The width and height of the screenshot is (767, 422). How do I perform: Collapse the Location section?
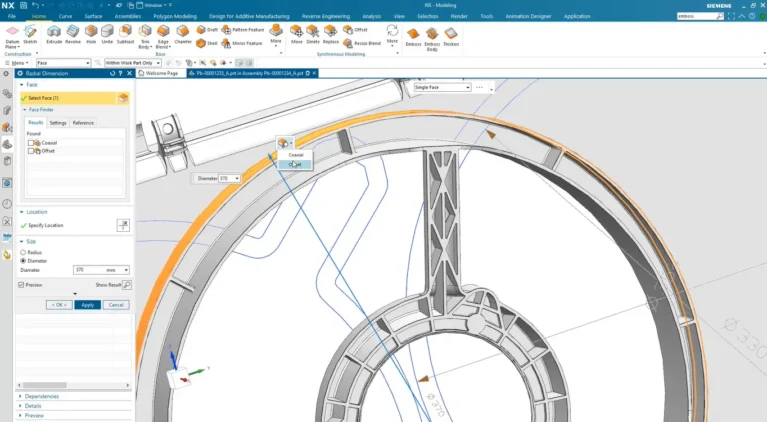pyautogui.click(x=22, y=212)
